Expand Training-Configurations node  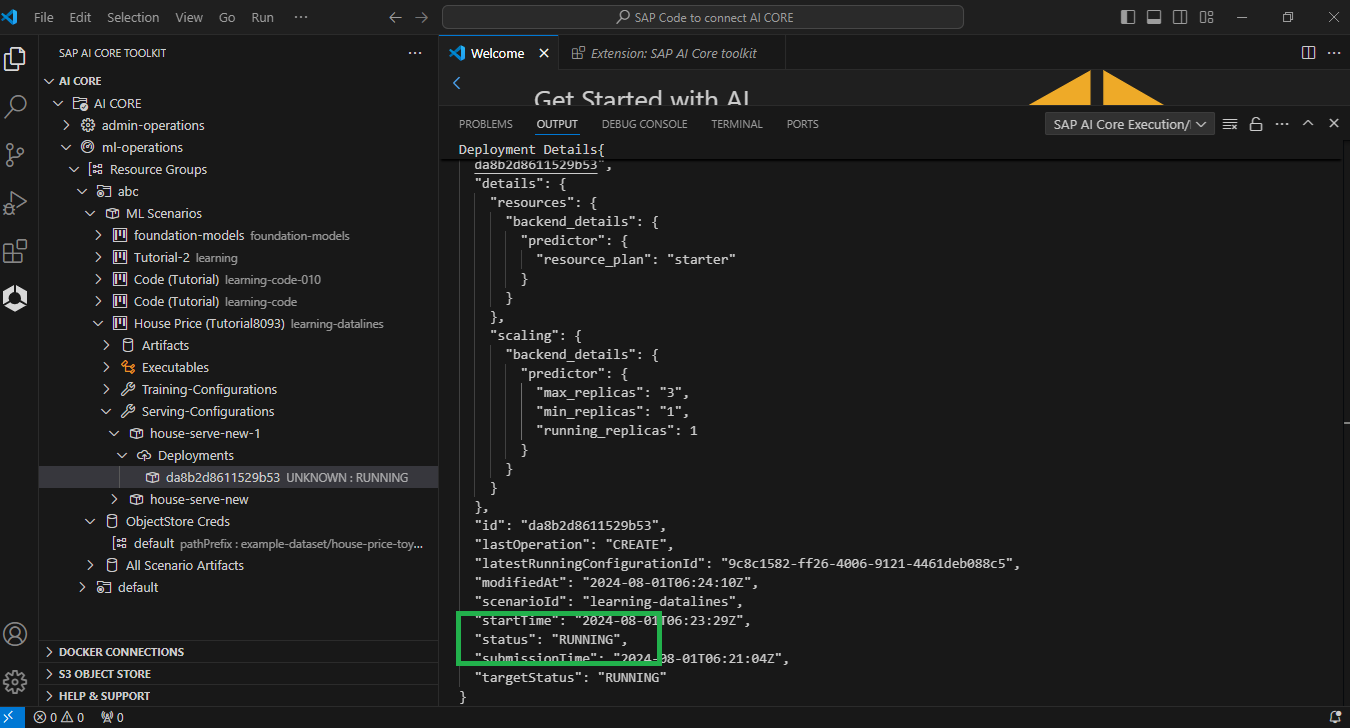tap(107, 389)
